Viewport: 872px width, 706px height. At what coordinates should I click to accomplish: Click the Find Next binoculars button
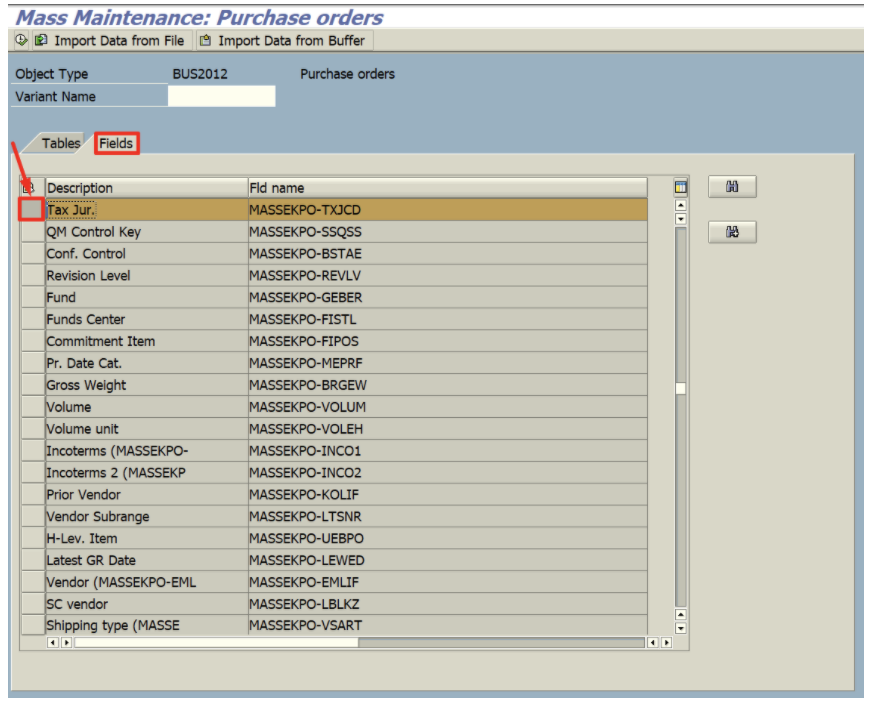point(732,232)
